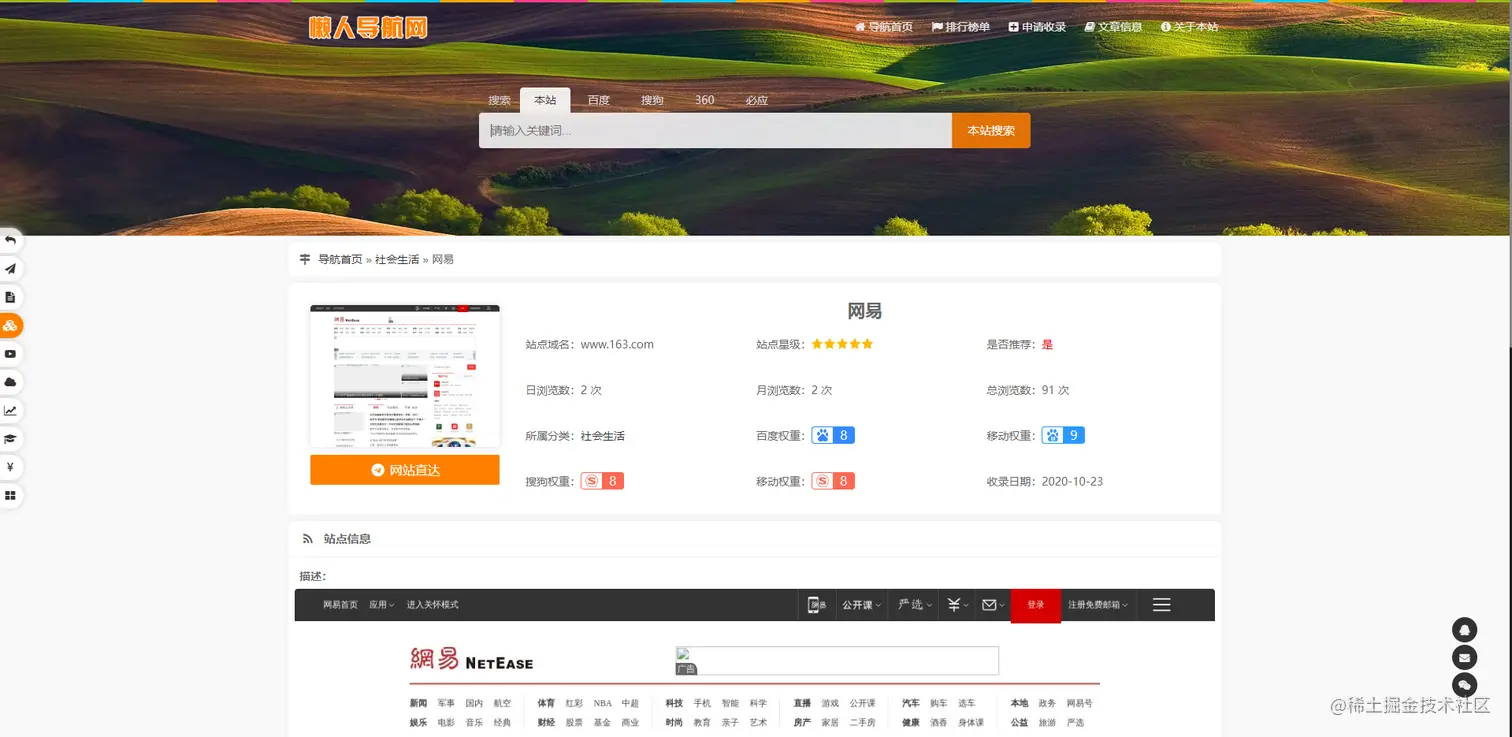Viewport: 1512px width, 737px height.
Task: Click the document icon in left sidebar
Action: coord(10,297)
